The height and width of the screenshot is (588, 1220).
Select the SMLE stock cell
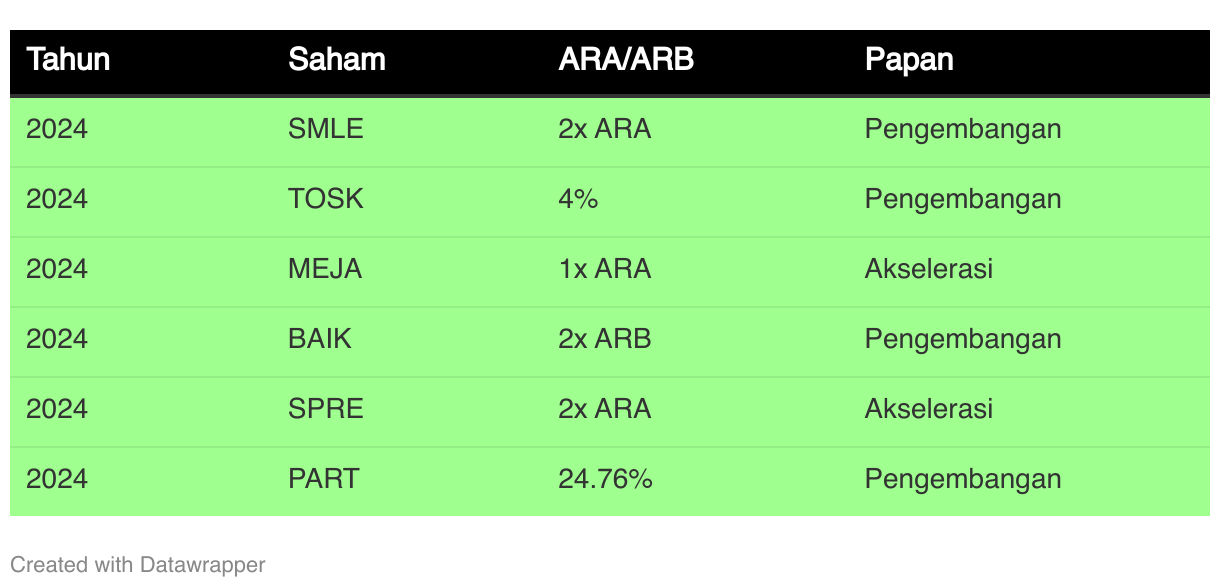(326, 129)
